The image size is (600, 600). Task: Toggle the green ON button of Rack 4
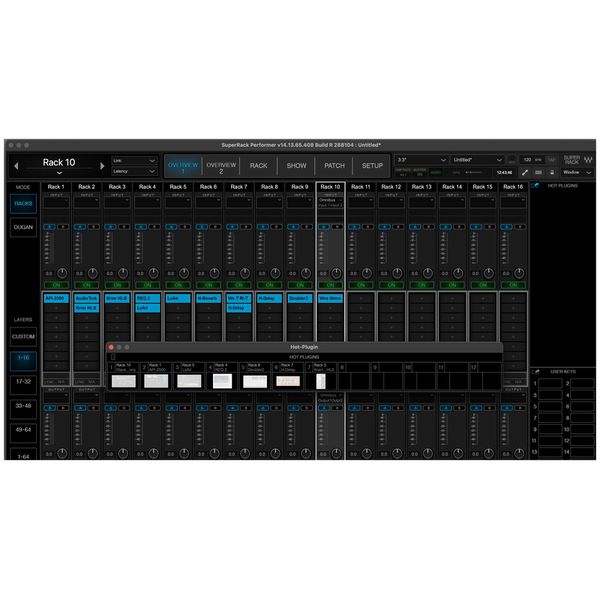pos(148,285)
